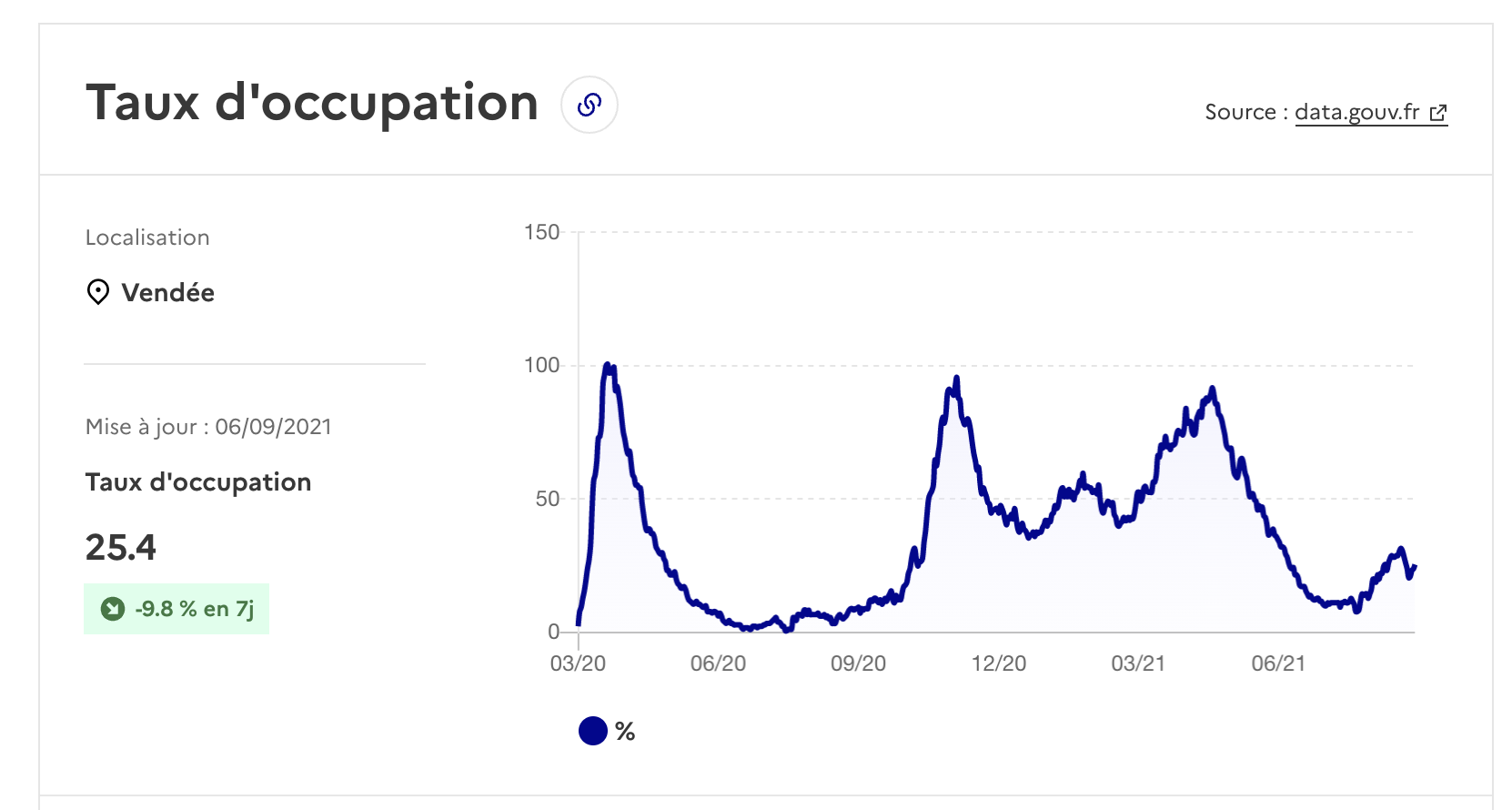Screen dimensions: 1512x810
Task: Click the 06/21 x-axis label
Action: coord(1278,663)
